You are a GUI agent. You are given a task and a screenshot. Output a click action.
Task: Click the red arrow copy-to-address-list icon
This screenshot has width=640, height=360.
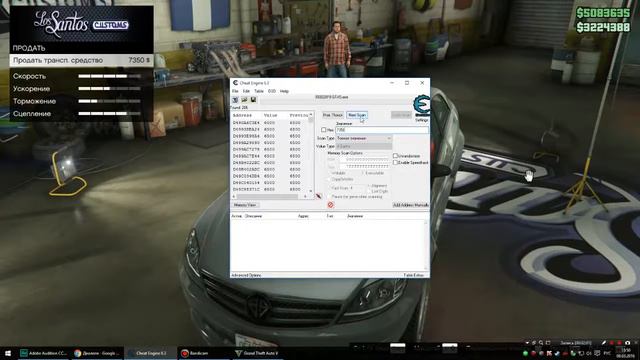coord(319,197)
